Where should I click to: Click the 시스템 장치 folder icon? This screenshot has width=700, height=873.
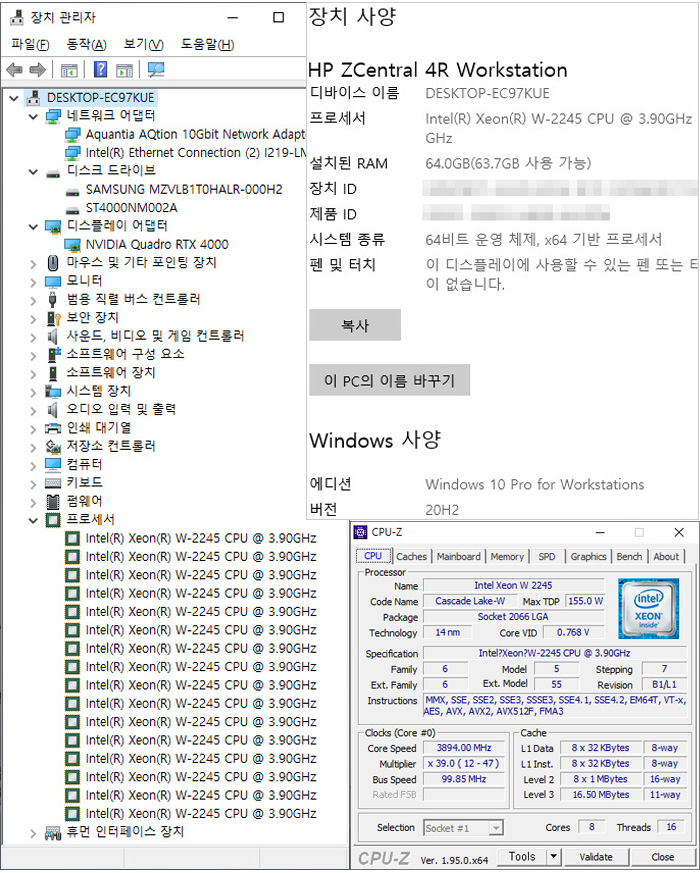(x=53, y=392)
